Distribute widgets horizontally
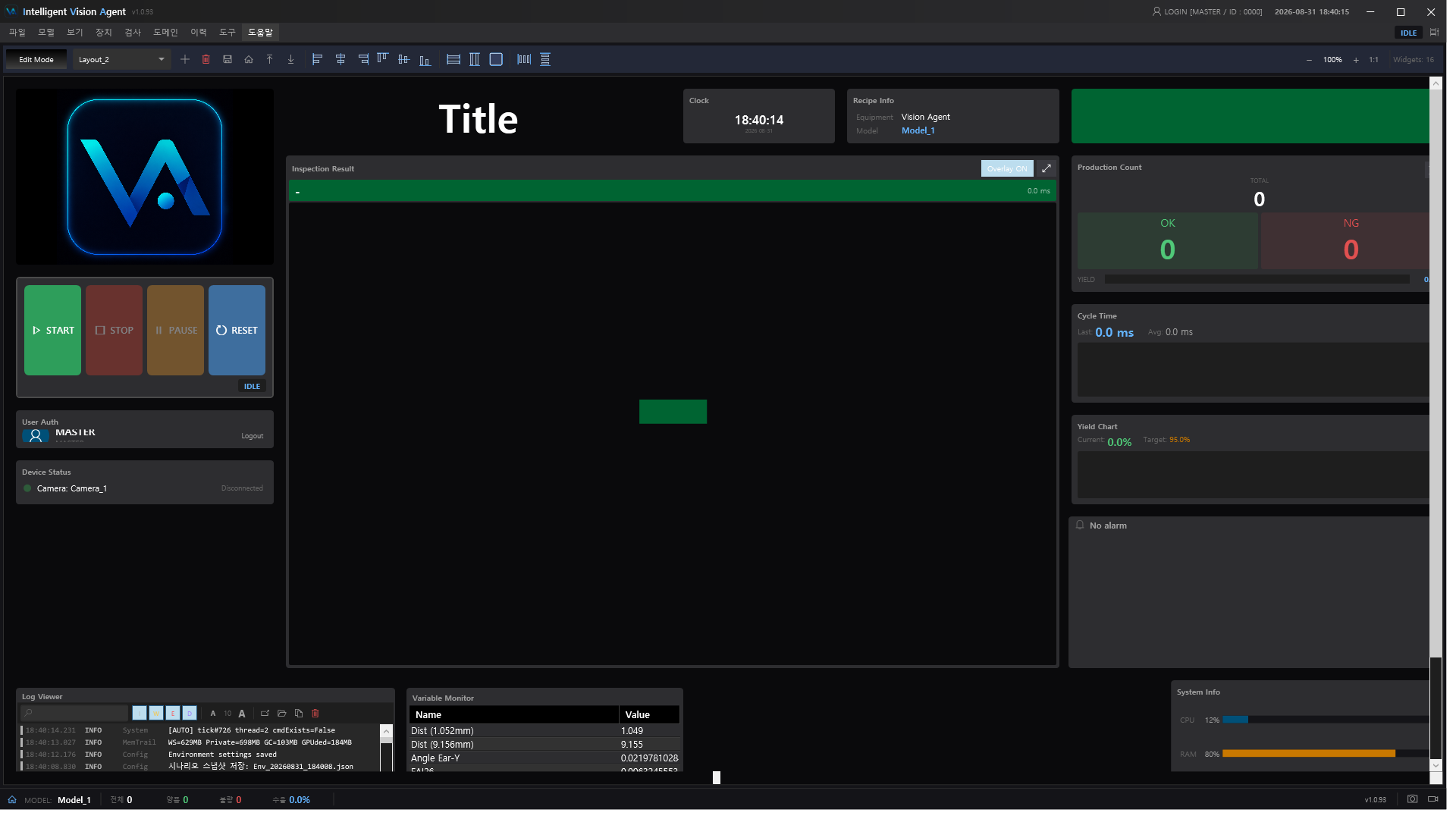Screen dimensions: 1456x819 [524, 60]
